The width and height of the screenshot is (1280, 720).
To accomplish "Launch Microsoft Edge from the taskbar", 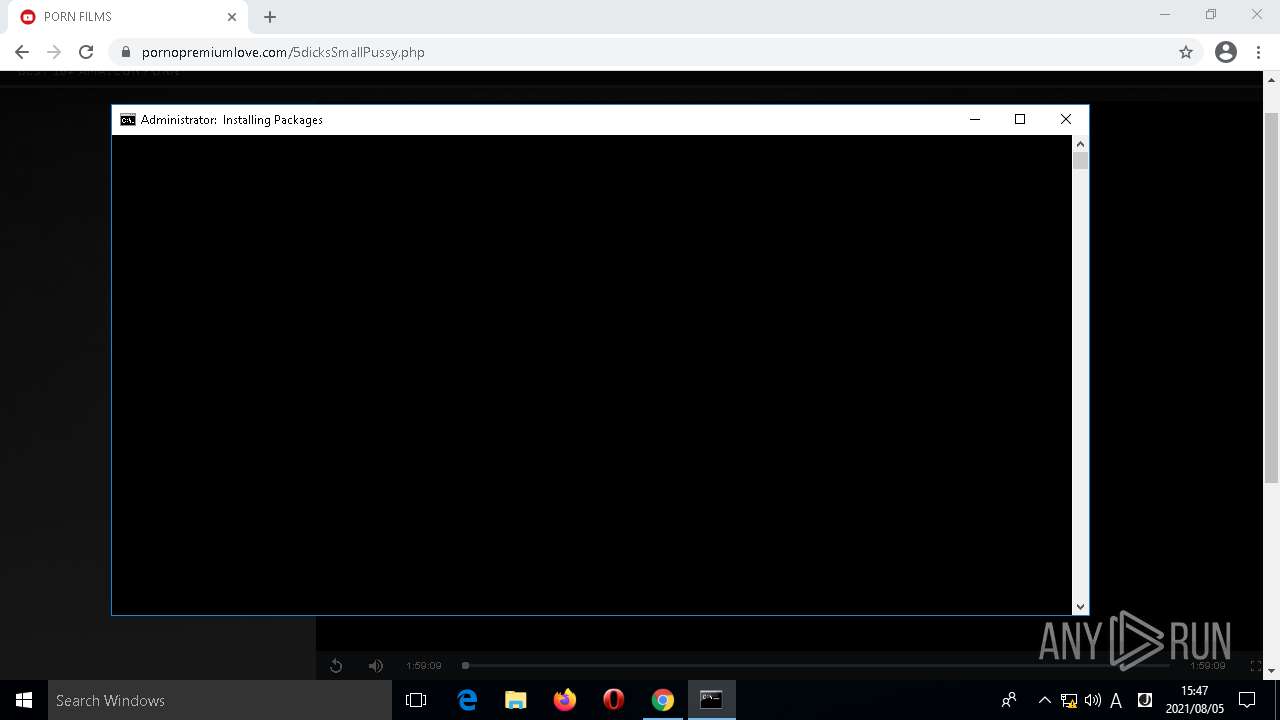I will click(x=467, y=700).
